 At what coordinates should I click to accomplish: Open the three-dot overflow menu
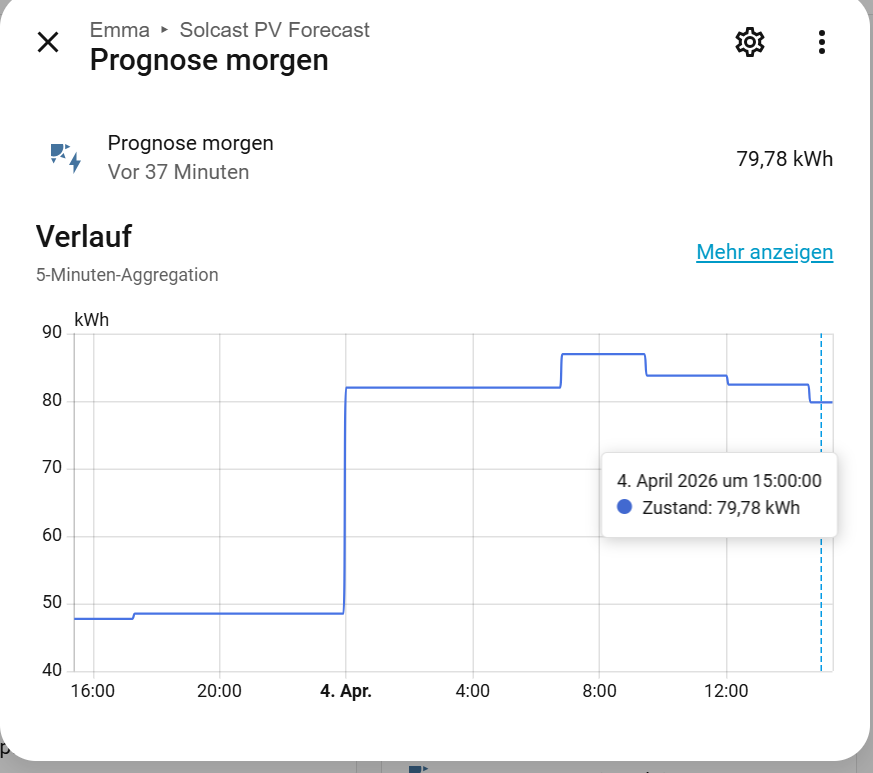coord(821,42)
